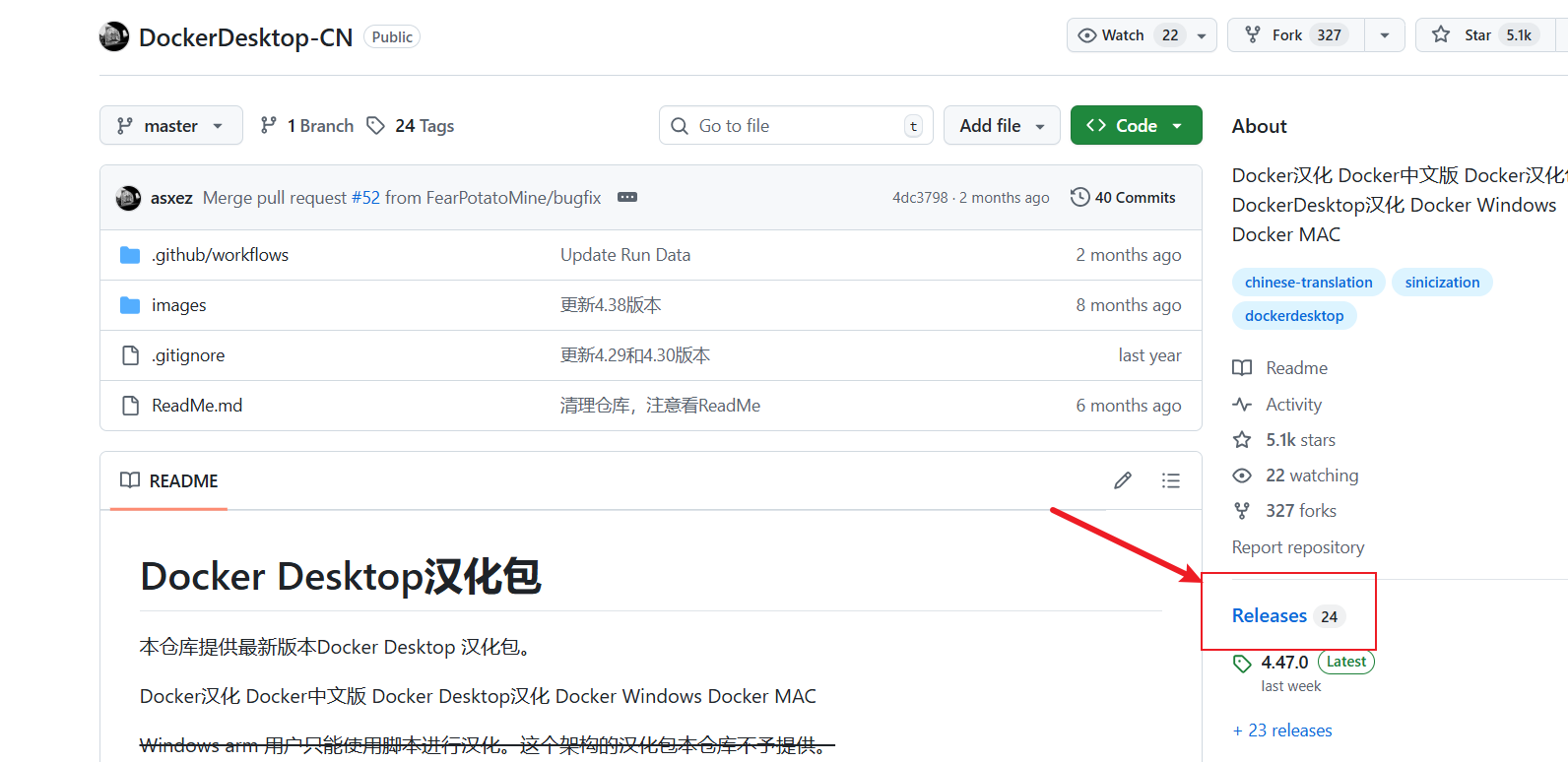Click the tag icon next to 24 Tags
The height and width of the screenshot is (762, 1568).
point(375,125)
